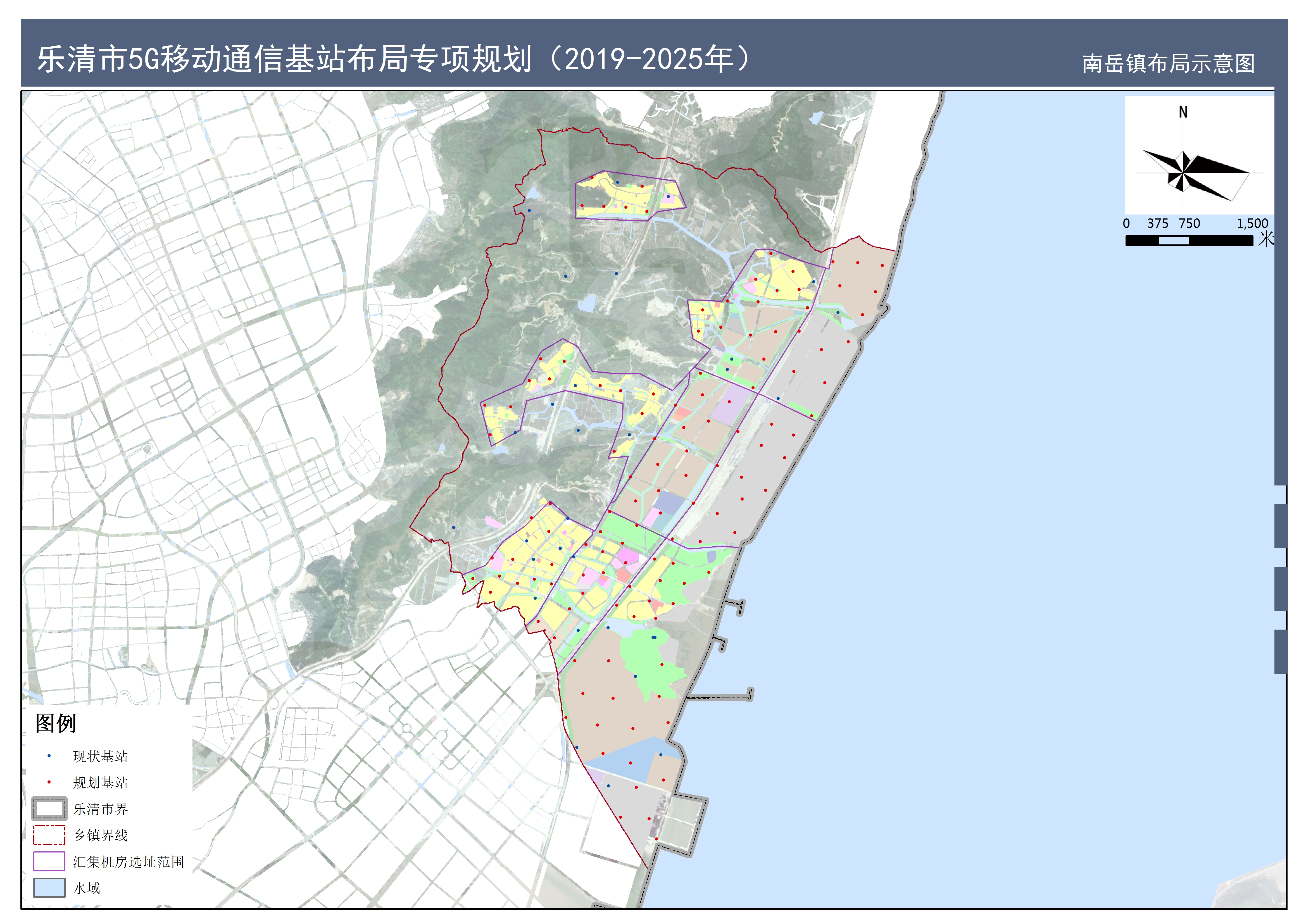Click the legend label 乡镇界线
1306x924 pixels.
click(100, 835)
